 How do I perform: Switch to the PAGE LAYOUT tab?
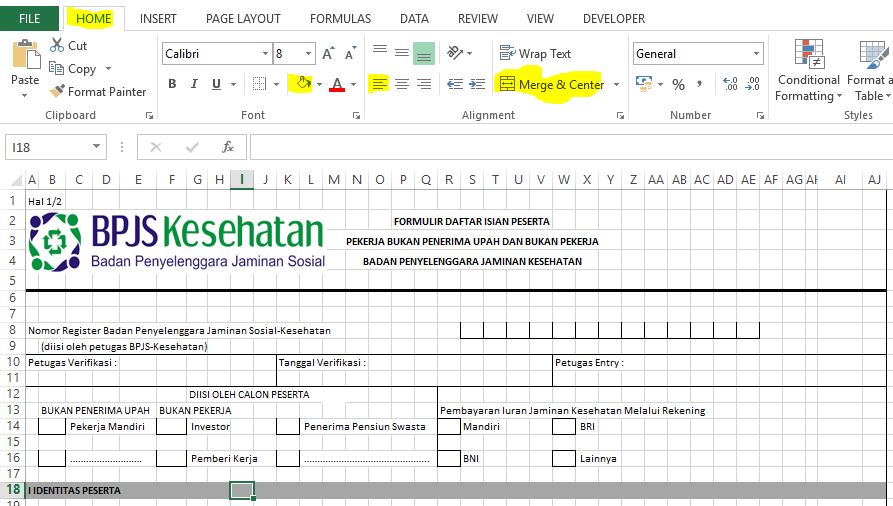(x=243, y=19)
